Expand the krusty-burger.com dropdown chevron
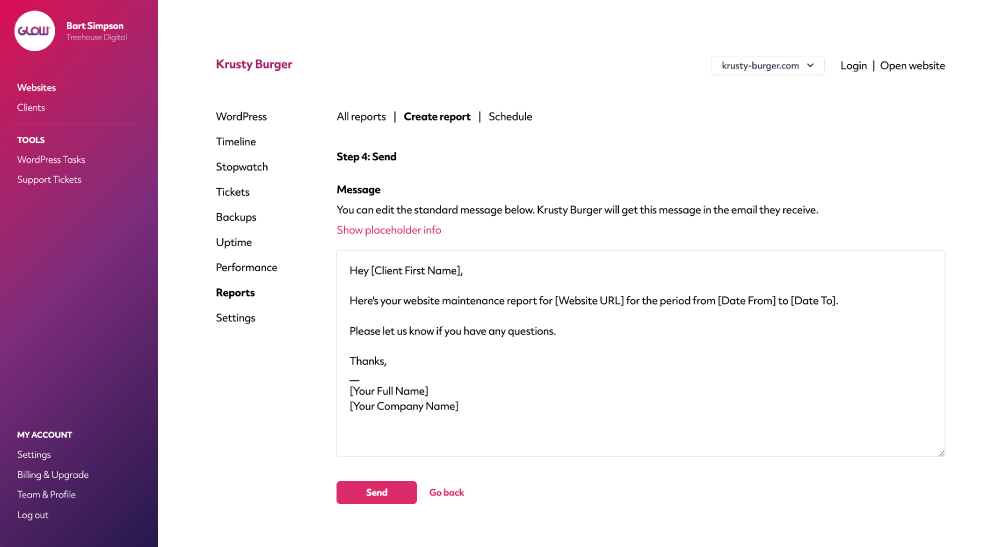Image resolution: width=1000 pixels, height=547 pixels. coord(810,65)
